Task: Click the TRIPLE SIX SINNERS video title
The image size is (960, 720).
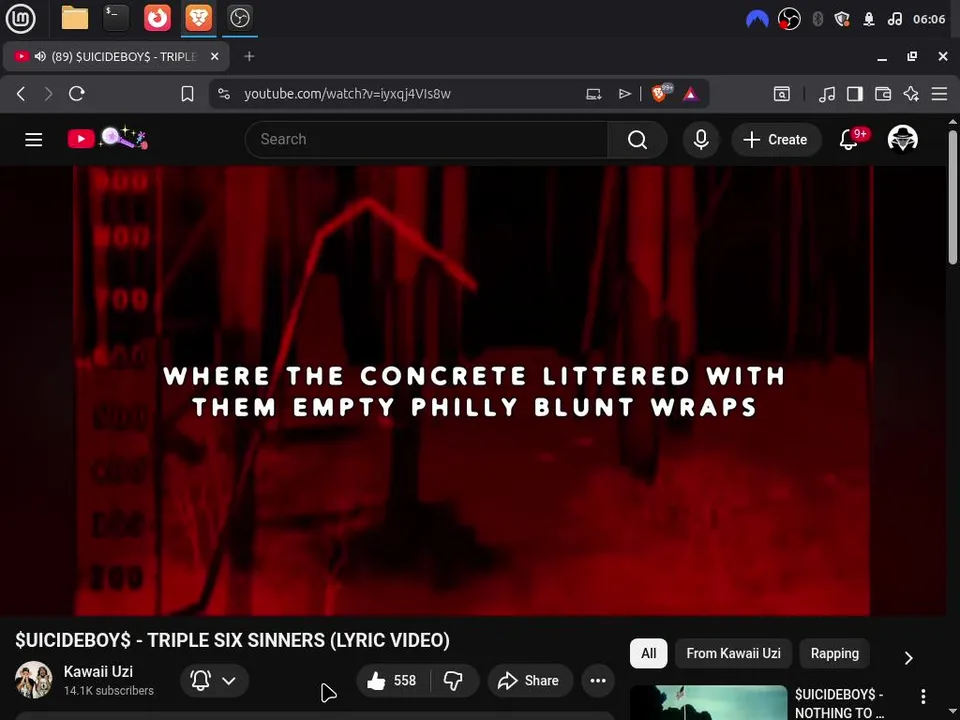Action: point(232,640)
